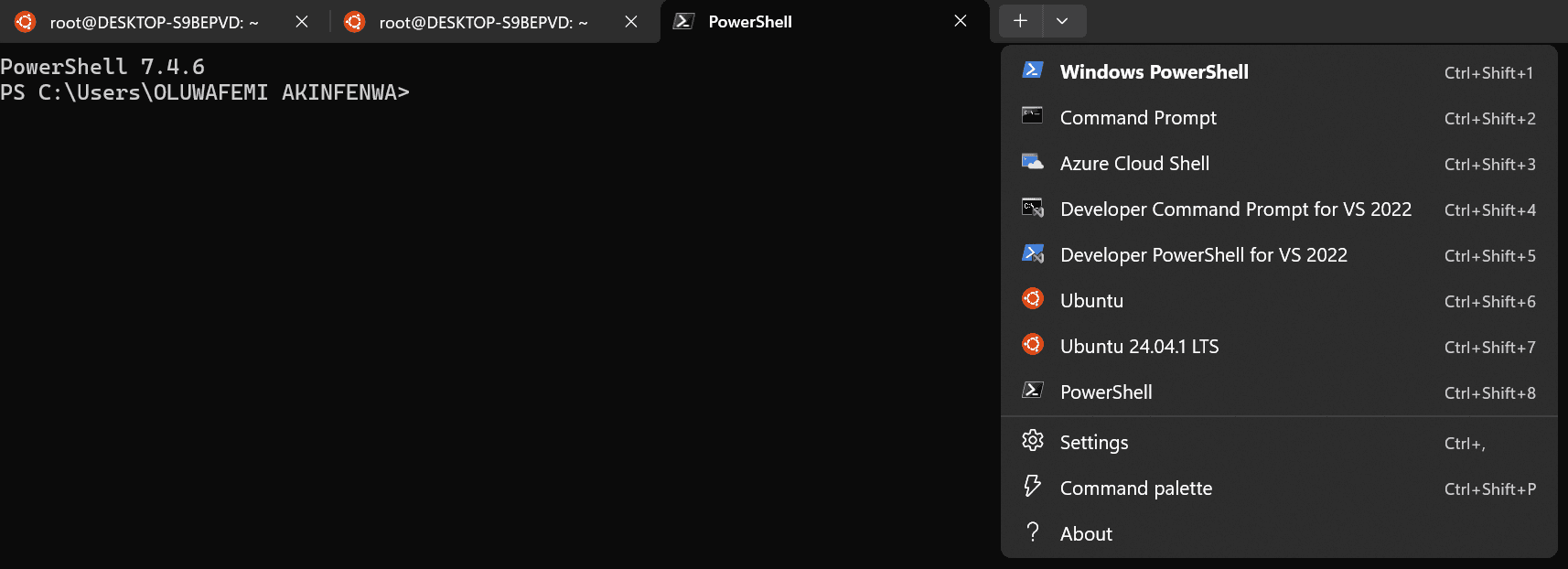Close the PowerShell tab

click(961, 21)
